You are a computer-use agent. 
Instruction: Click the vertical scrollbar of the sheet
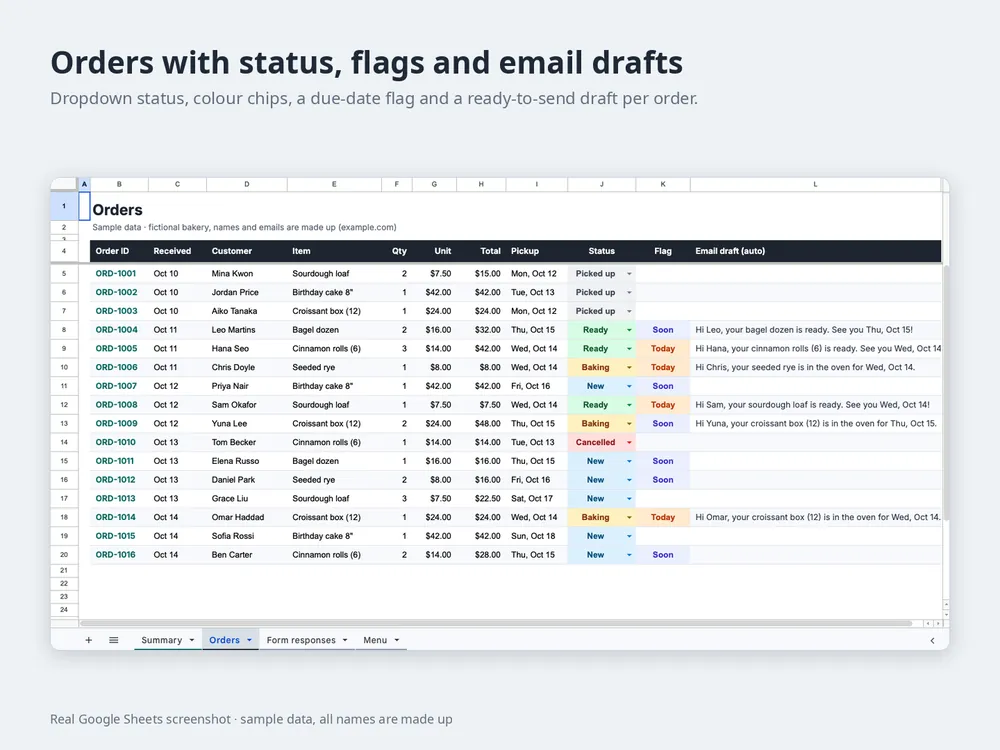pos(946,392)
